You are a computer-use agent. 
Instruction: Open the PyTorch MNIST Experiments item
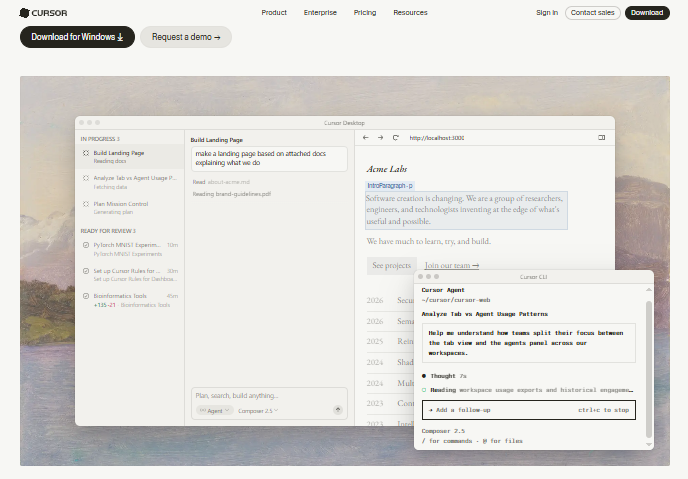tap(130, 249)
